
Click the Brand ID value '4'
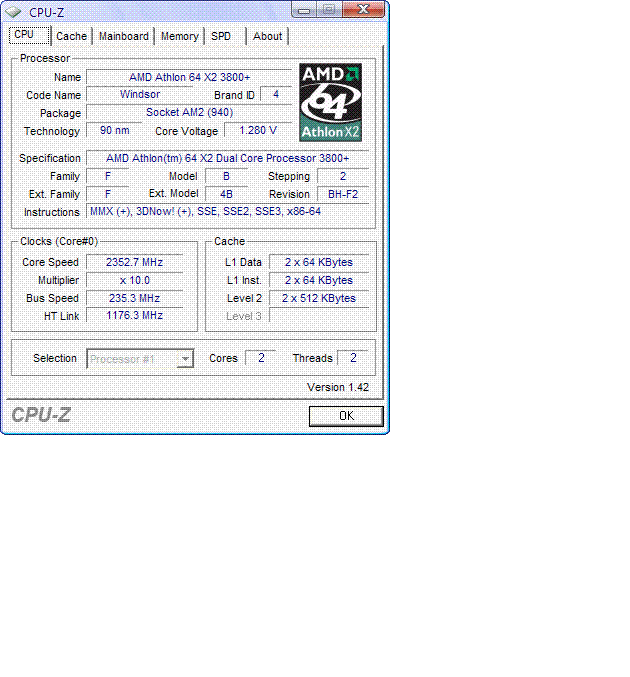pyautogui.click(x=276, y=95)
